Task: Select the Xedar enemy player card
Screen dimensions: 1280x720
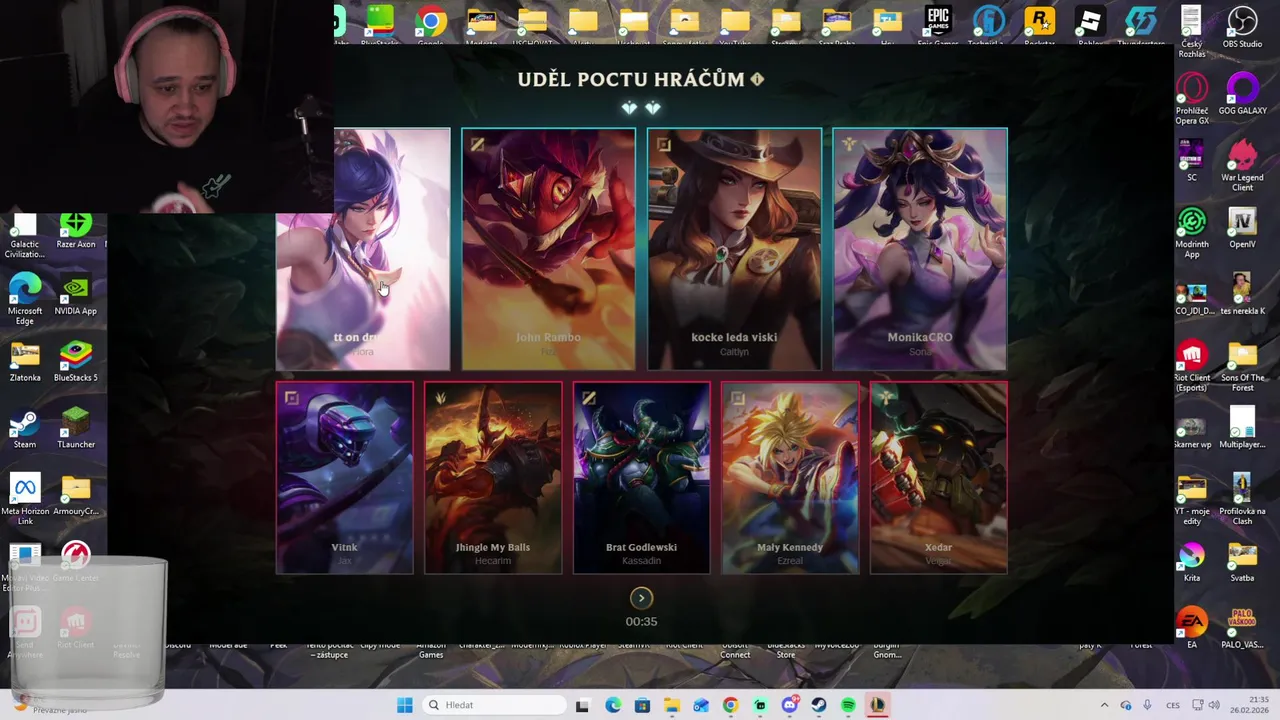Action: [x=938, y=478]
